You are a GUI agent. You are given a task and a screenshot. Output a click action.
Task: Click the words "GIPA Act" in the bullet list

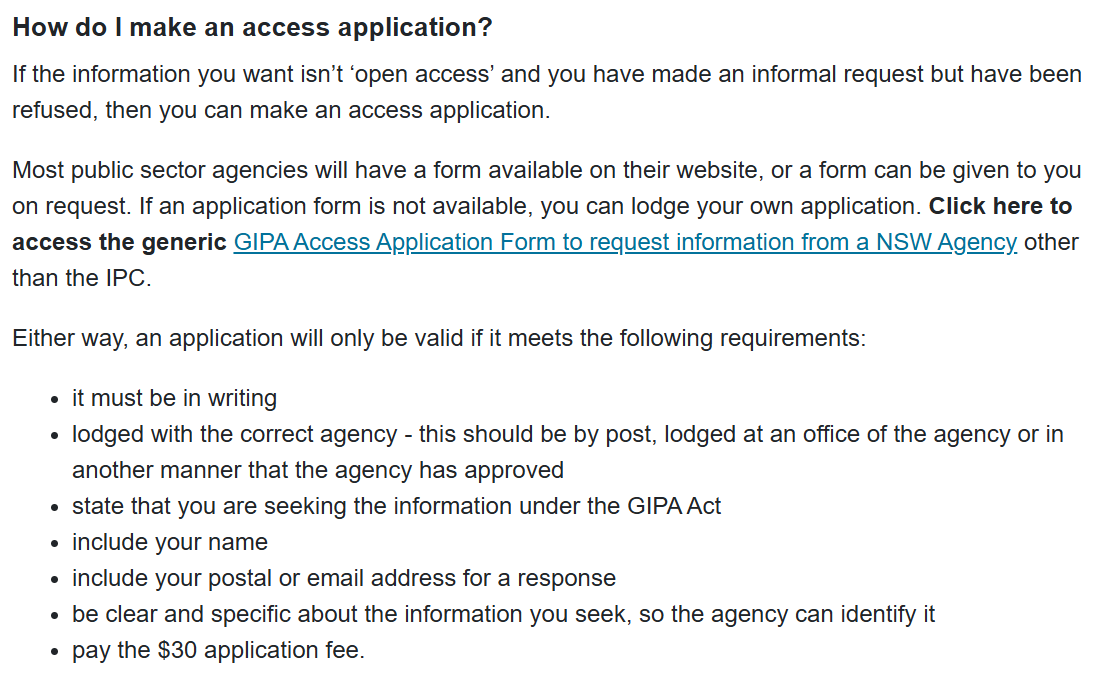point(674,506)
